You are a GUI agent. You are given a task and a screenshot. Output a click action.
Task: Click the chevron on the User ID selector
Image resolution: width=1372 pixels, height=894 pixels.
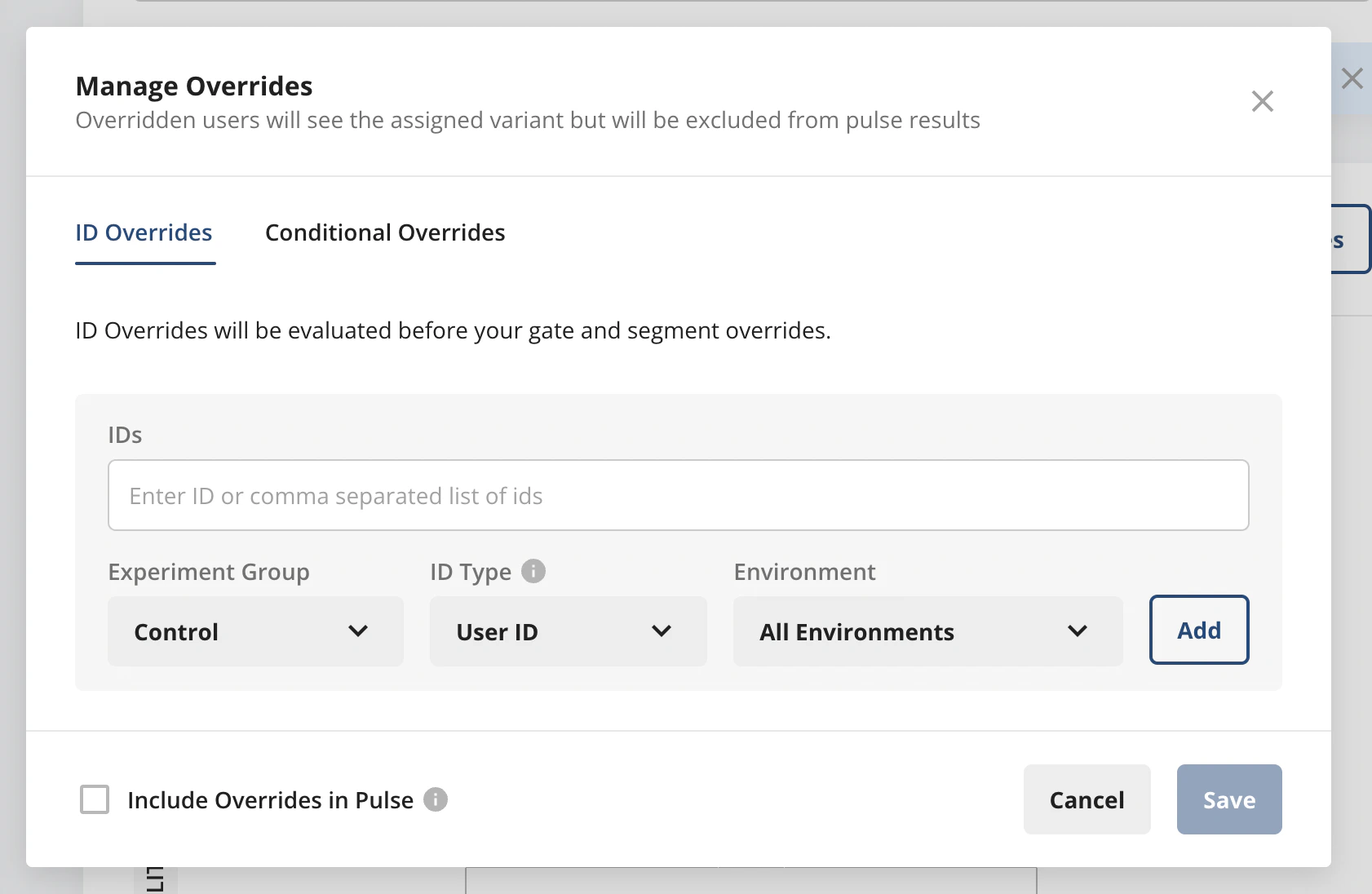(x=662, y=631)
